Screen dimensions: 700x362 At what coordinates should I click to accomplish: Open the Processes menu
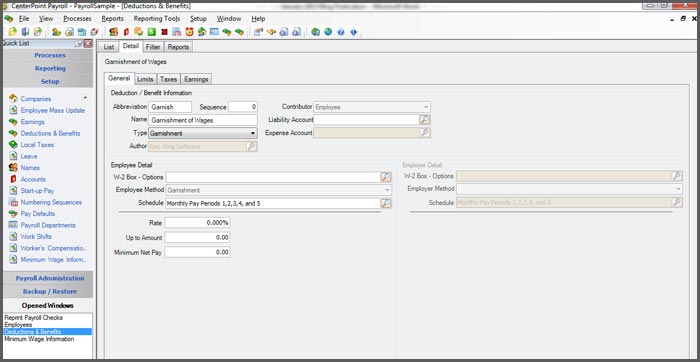pyautogui.click(x=77, y=19)
